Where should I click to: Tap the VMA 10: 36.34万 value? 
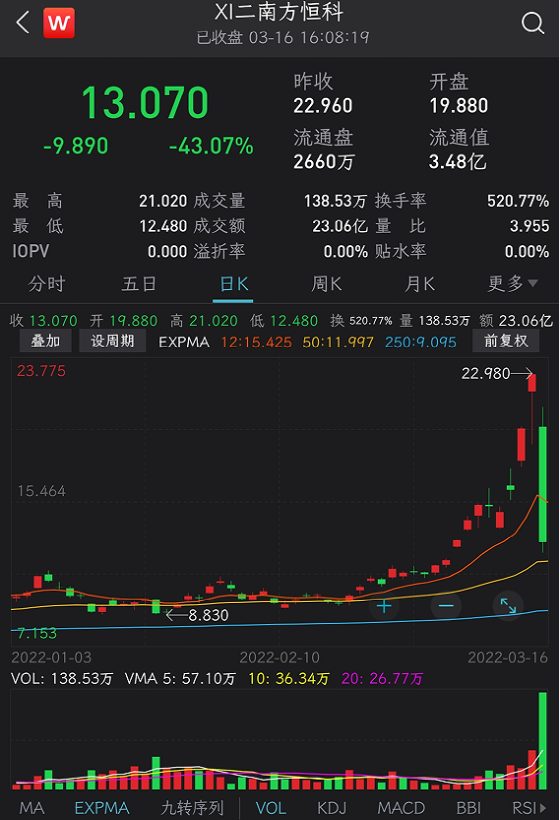(x=289, y=679)
